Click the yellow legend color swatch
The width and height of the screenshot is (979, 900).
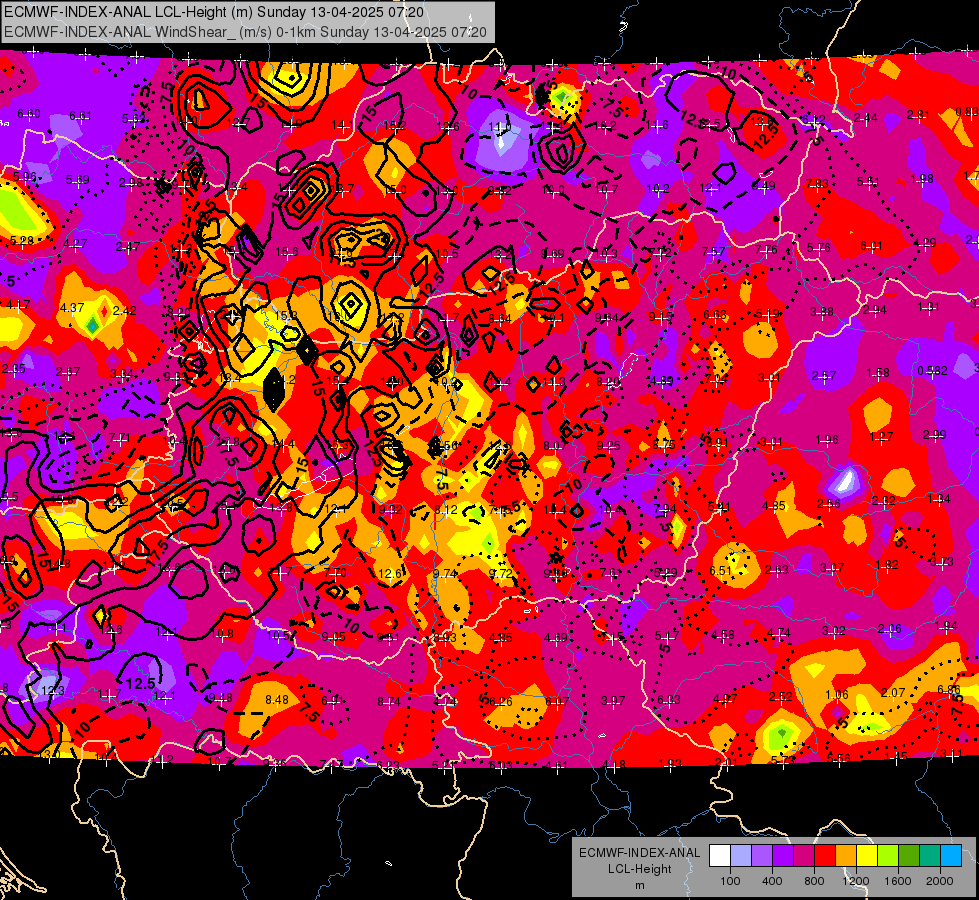tap(867, 856)
